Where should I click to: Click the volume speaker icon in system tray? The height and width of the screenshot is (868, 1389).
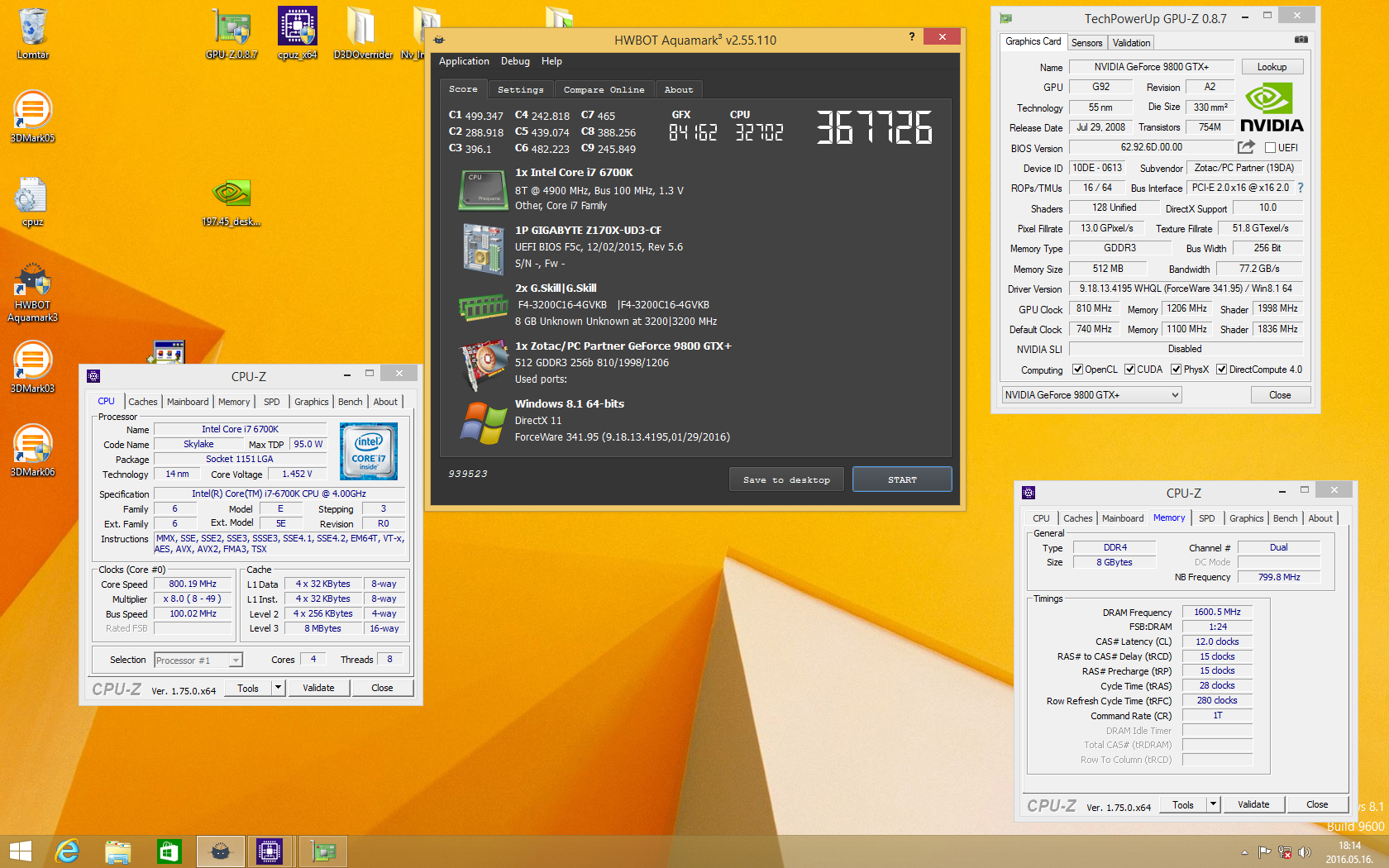(1305, 852)
